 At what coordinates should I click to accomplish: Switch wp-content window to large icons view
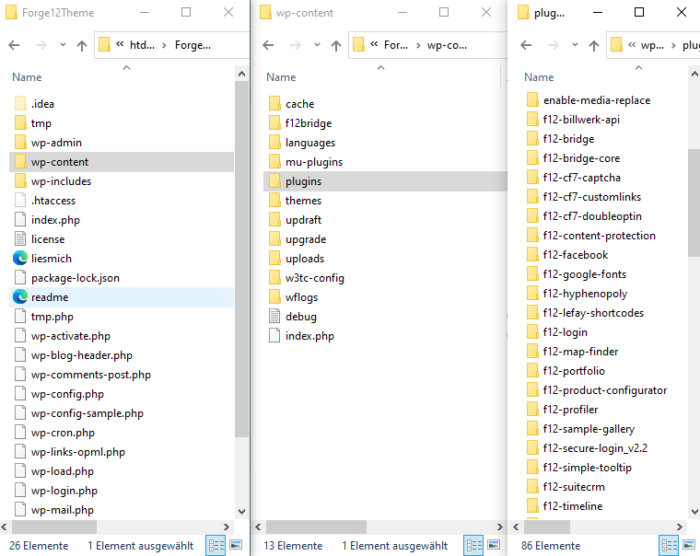pyautogui.click(x=493, y=545)
